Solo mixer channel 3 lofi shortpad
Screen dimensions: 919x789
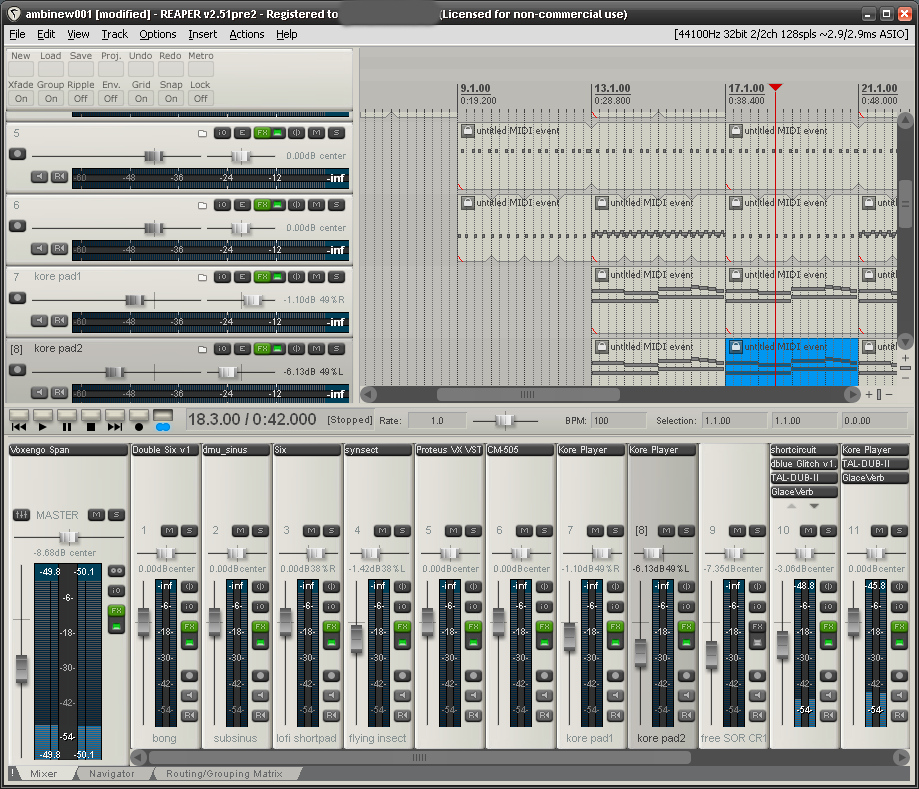(331, 531)
